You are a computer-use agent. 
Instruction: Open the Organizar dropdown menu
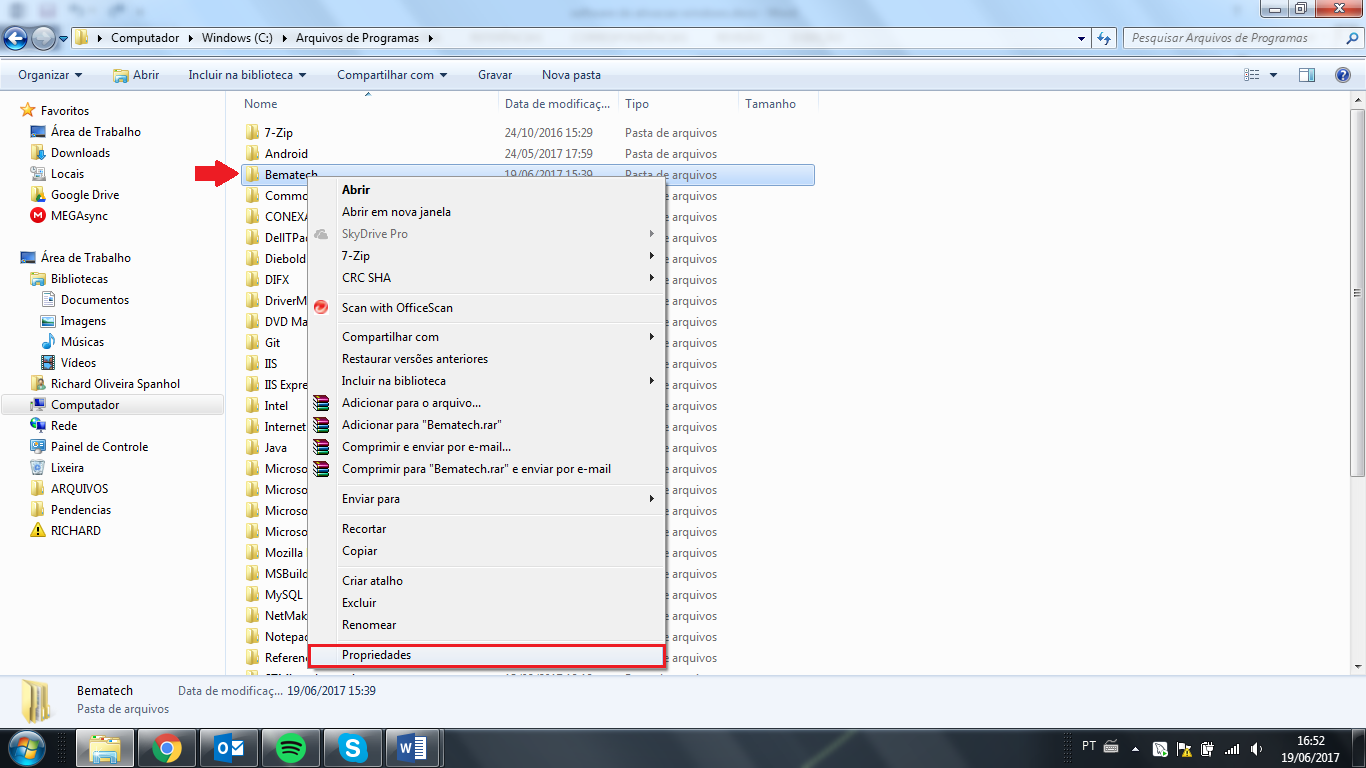(x=50, y=75)
